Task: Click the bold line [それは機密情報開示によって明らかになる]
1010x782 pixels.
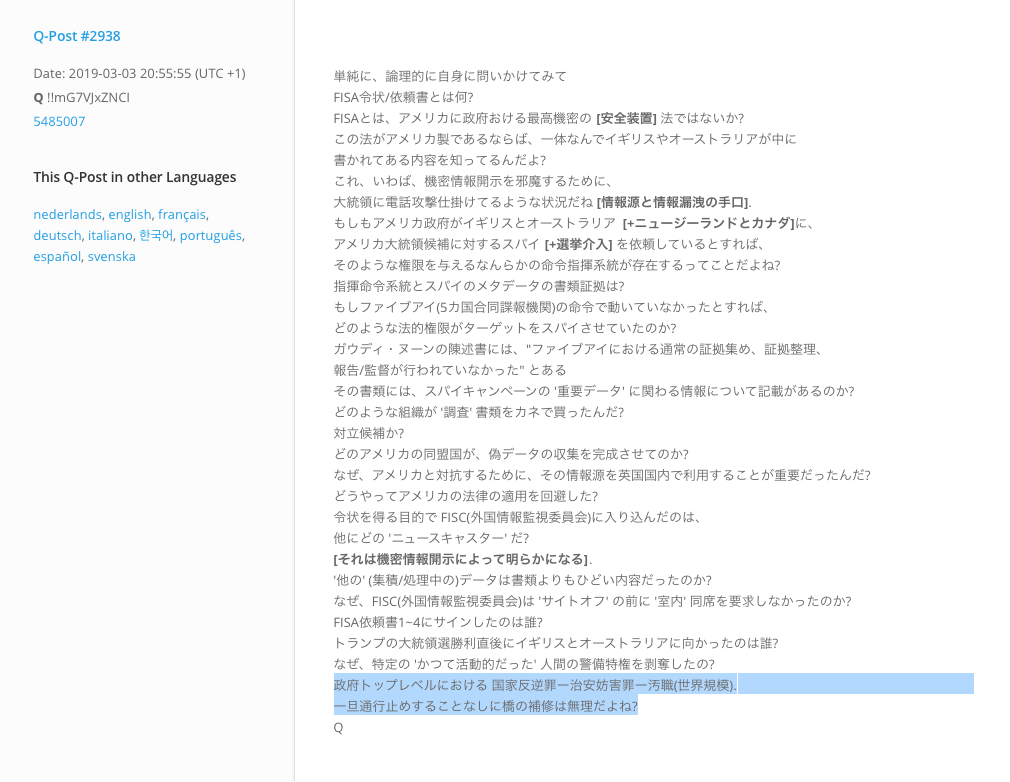Action: (461, 559)
